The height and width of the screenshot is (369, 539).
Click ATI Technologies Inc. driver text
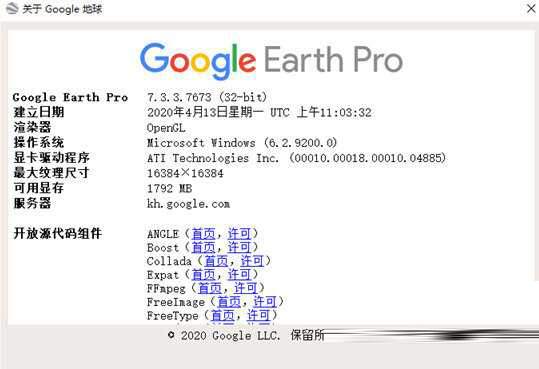point(296,158)
